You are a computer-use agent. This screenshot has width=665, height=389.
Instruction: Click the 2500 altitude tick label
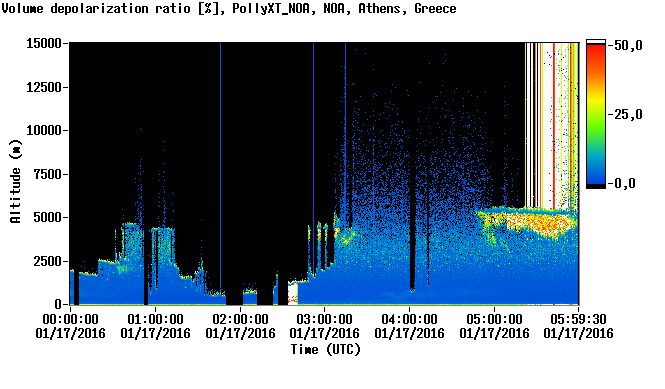(x=47, y=261)
